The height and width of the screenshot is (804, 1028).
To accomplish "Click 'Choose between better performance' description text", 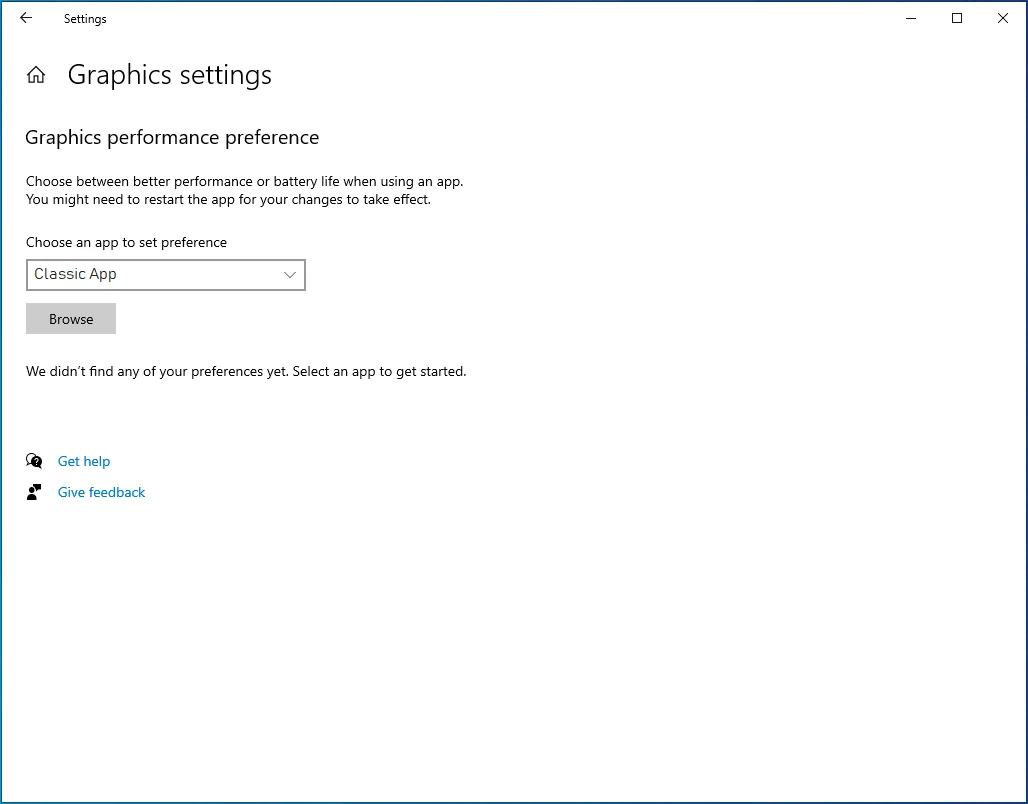I will pos(245,182).
